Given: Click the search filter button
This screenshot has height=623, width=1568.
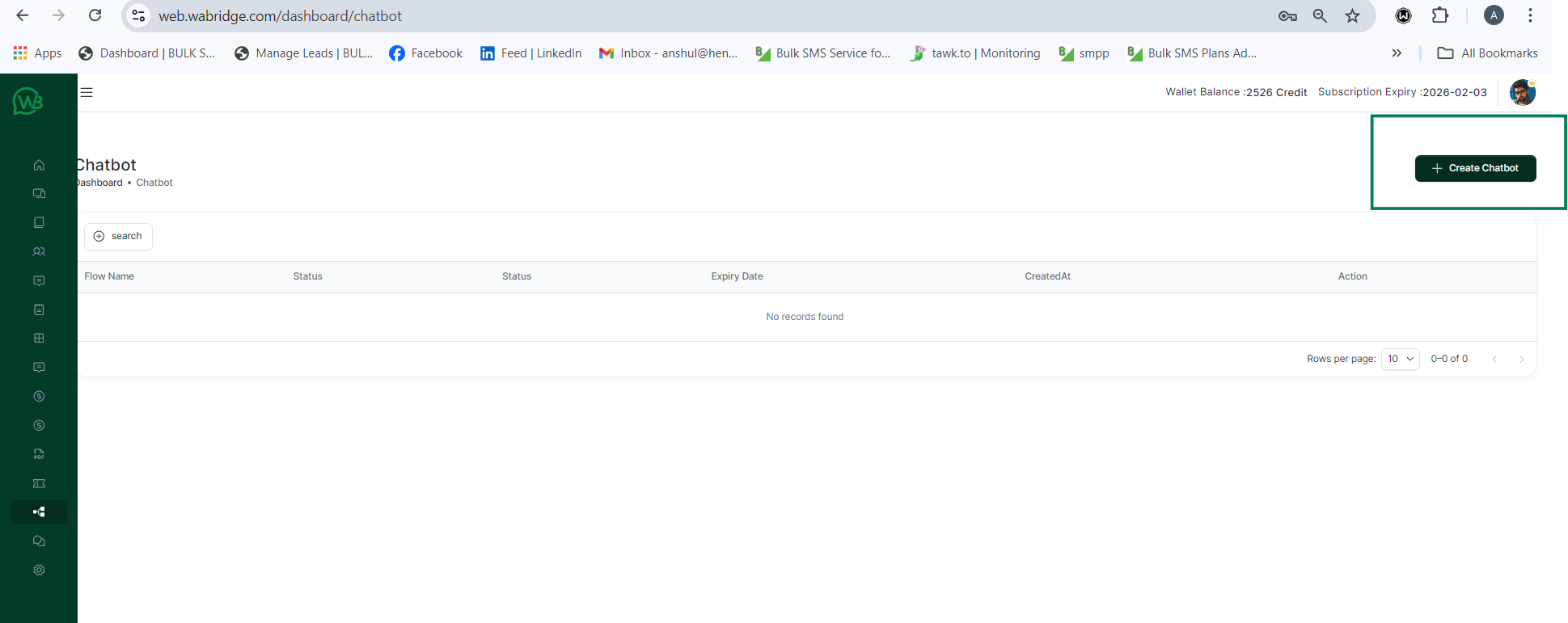Looking at the screenshot, I should coord(118,236).
